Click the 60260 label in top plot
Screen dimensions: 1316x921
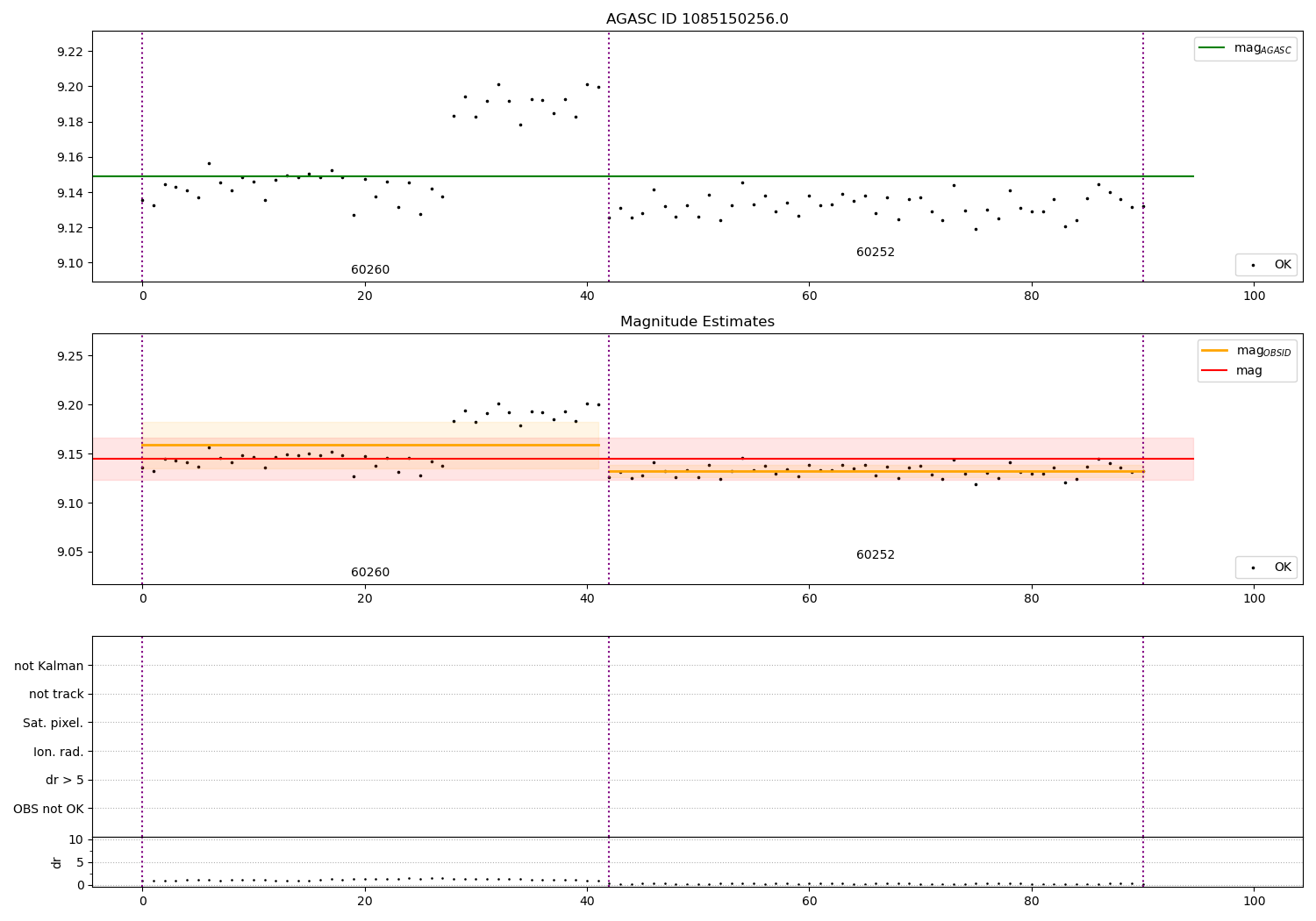[x=370, y=270]
